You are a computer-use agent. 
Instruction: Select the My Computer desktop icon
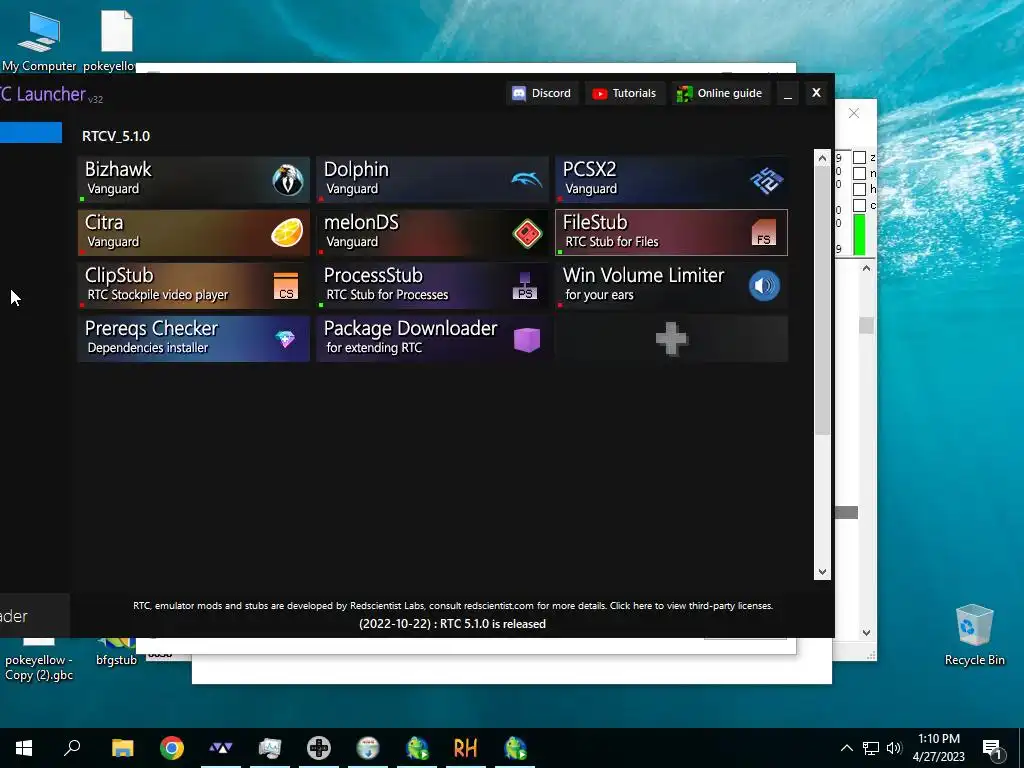click(x=39, y=41)
